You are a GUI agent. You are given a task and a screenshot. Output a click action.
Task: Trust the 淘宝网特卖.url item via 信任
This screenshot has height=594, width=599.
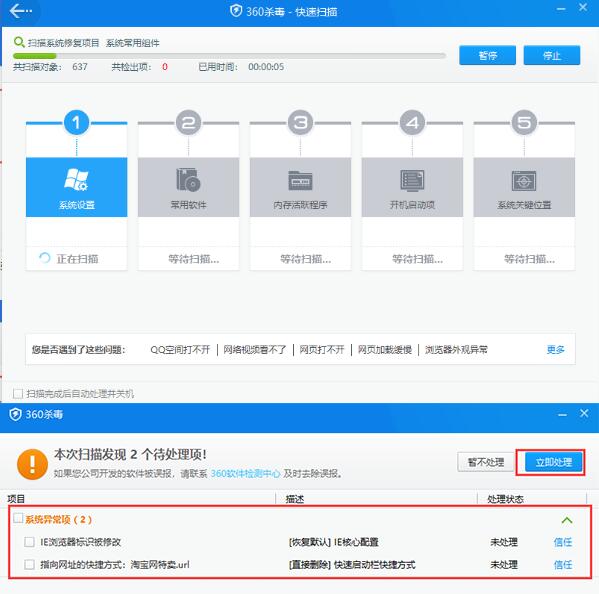point(563,565)
